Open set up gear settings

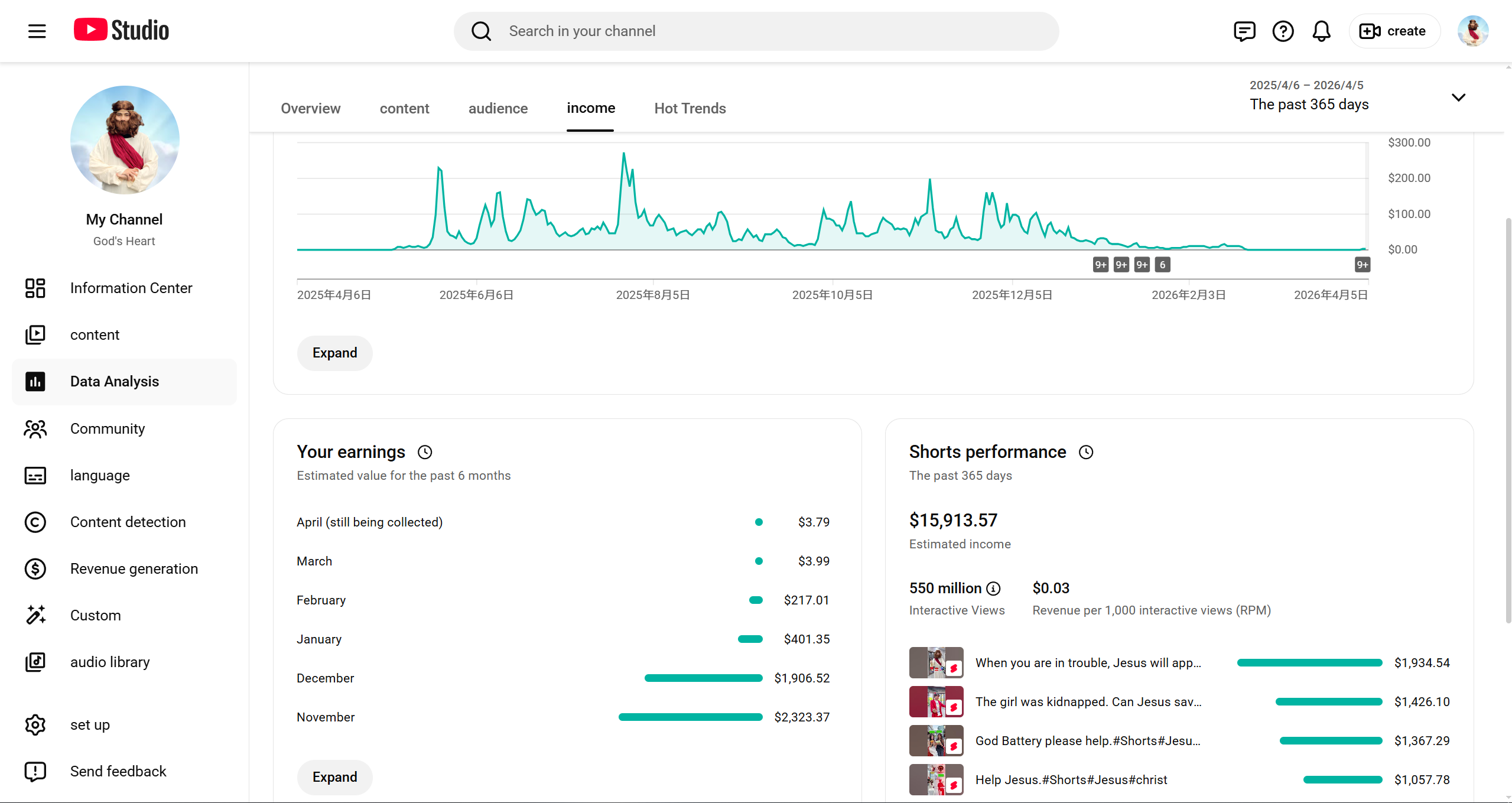coord(35,725)
